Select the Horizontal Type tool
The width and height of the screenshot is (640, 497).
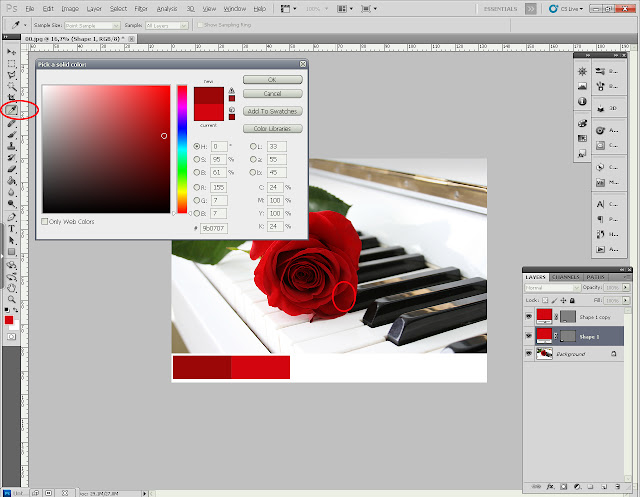pos(11,229)
